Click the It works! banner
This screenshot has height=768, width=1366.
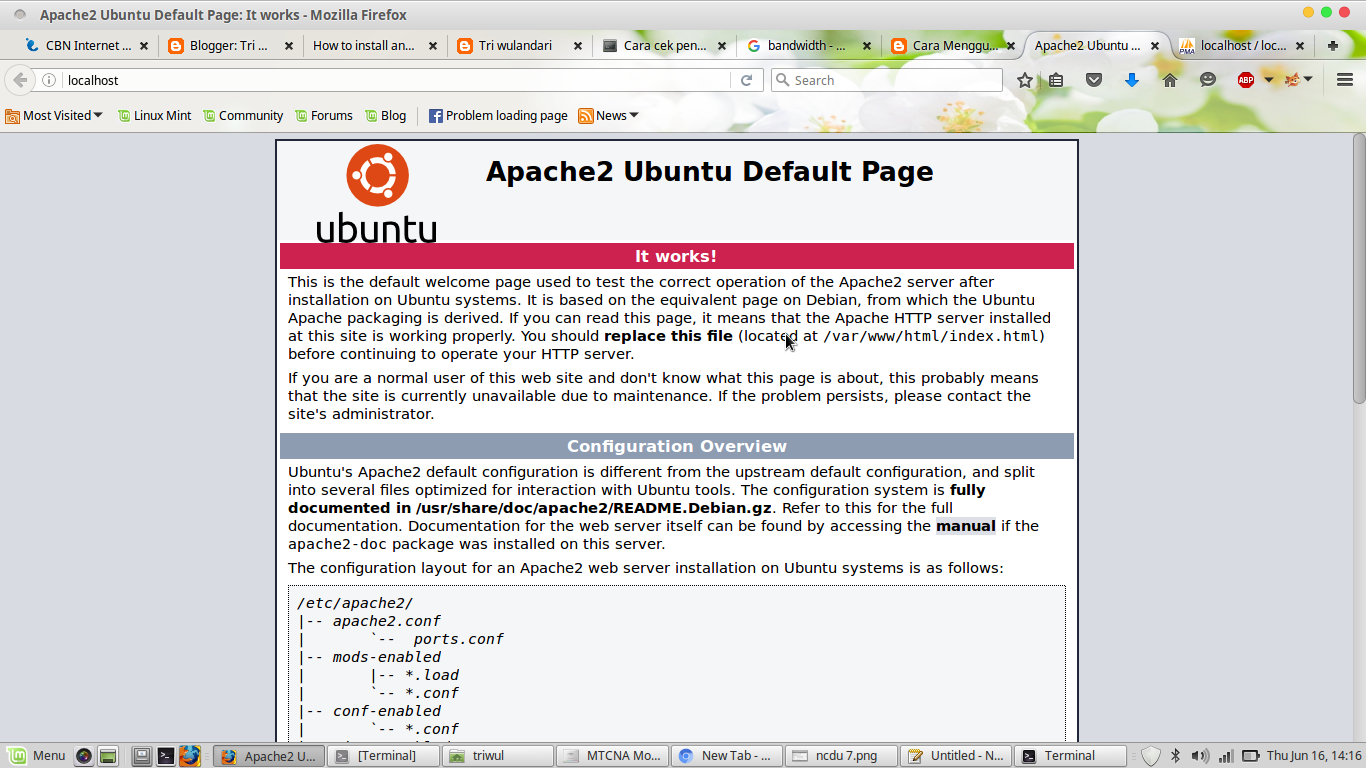(x=676, y=256)
